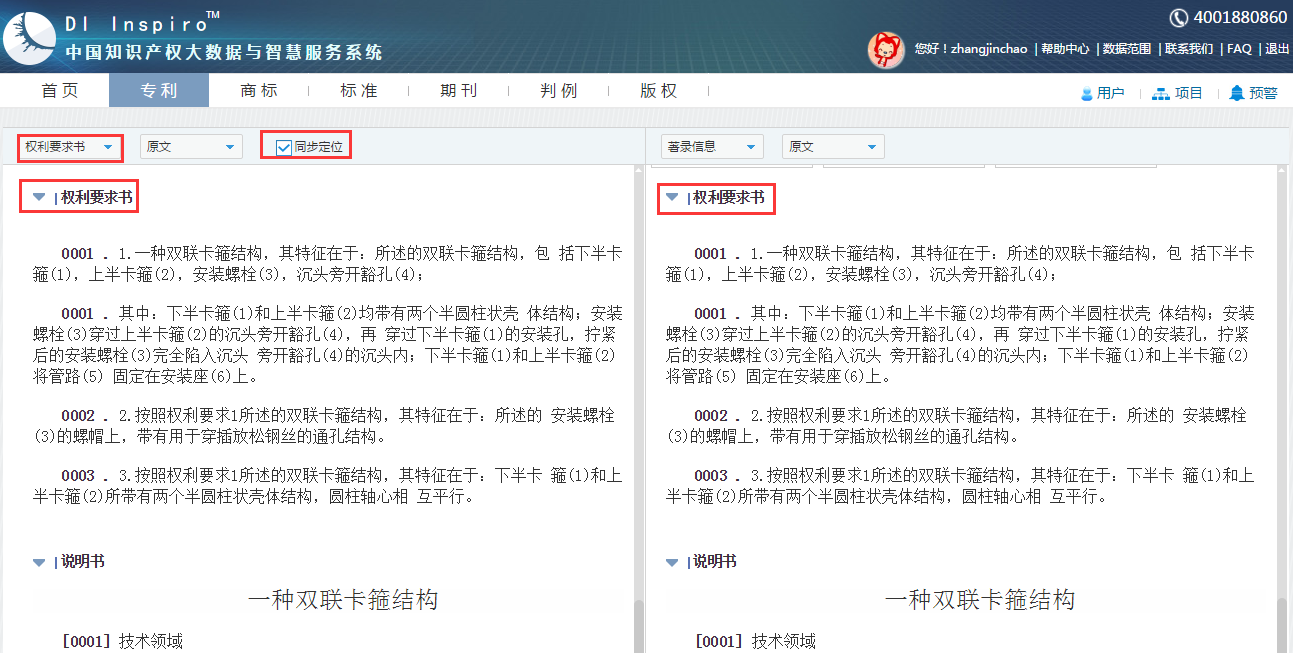1293x653 pixels.
Task: Open the left 原文 language dropdown
Action: (x=191, y=147)
